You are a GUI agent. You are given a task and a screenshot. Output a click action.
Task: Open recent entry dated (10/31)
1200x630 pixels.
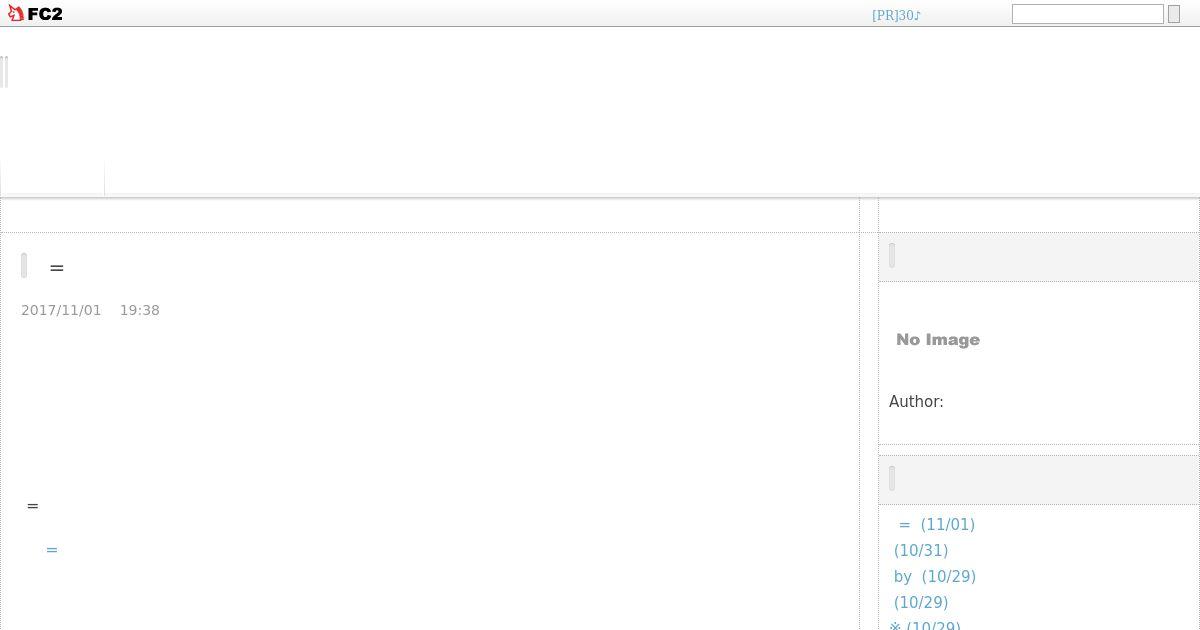[x=921, y=550]
